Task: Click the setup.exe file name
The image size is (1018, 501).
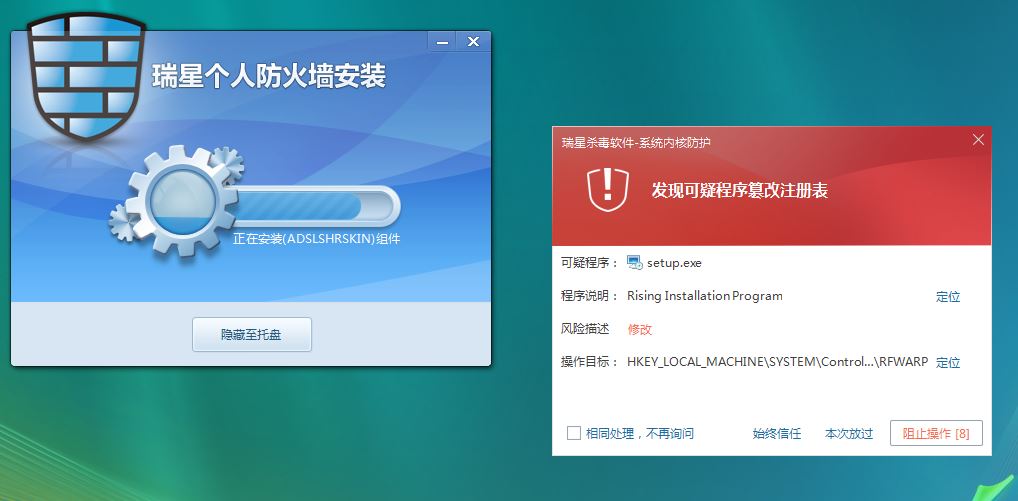Action: 675,263
